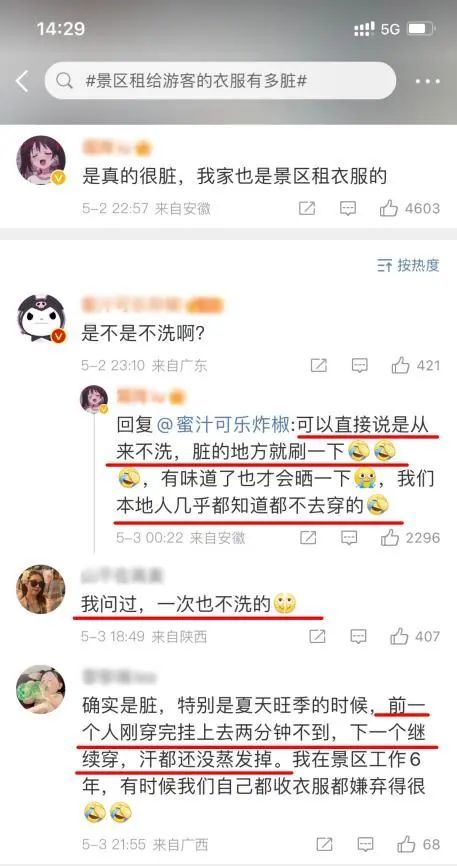The height and width of the screenshot is (866, 457).
Task: Open the anime girl avatar of top commenter
Action: 41,160
